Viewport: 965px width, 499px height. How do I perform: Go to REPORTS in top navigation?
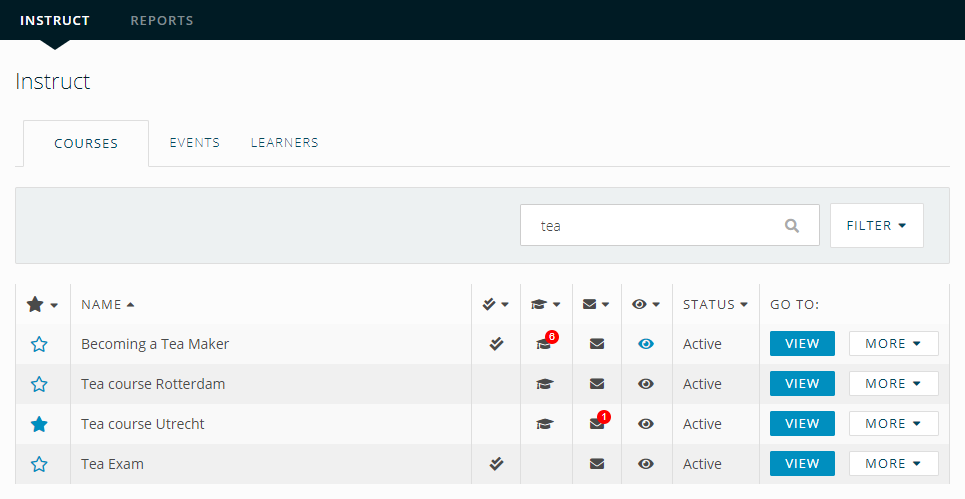(x=162, y=20)
